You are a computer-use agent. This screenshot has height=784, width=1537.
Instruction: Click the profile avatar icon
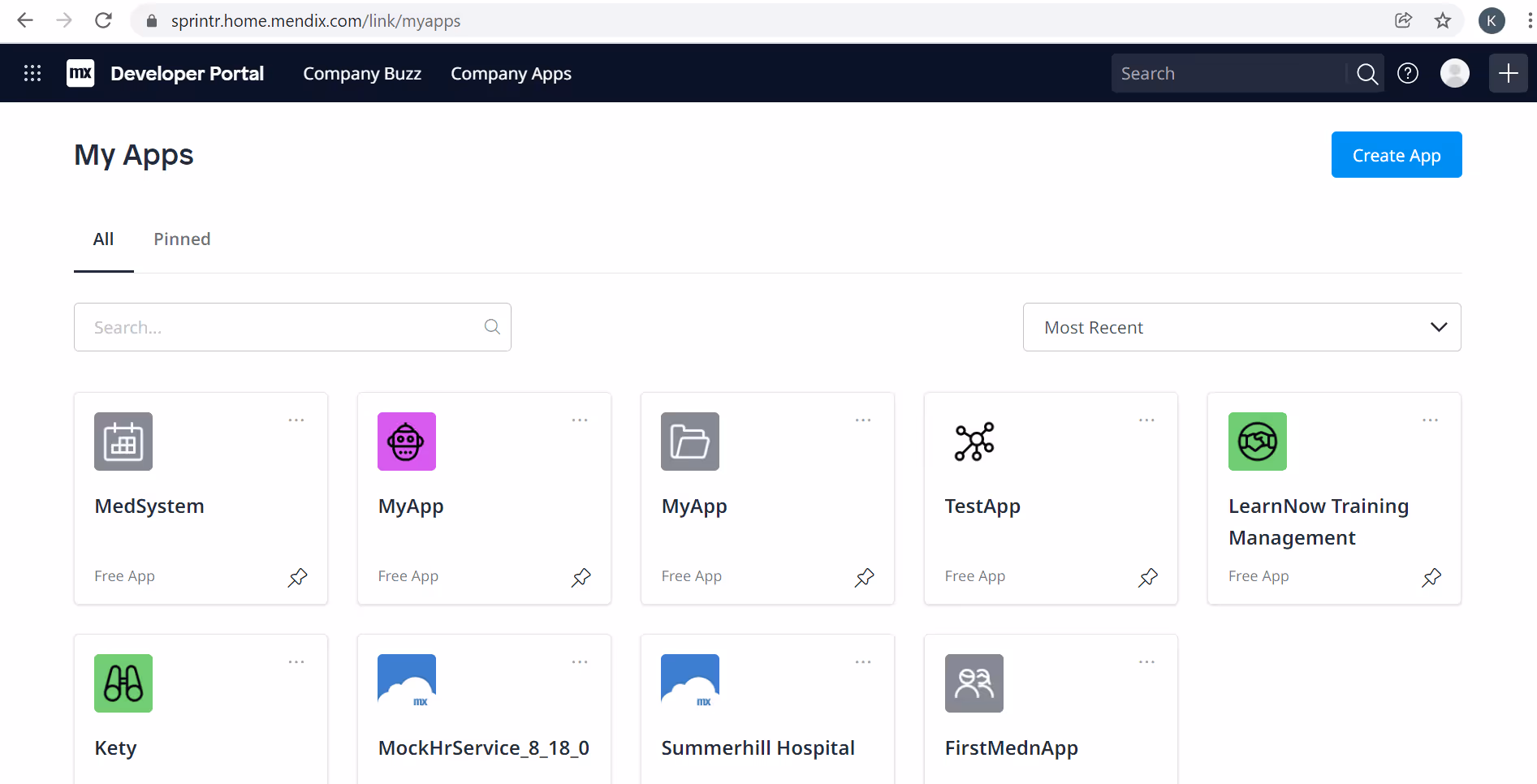(1455, 73)
